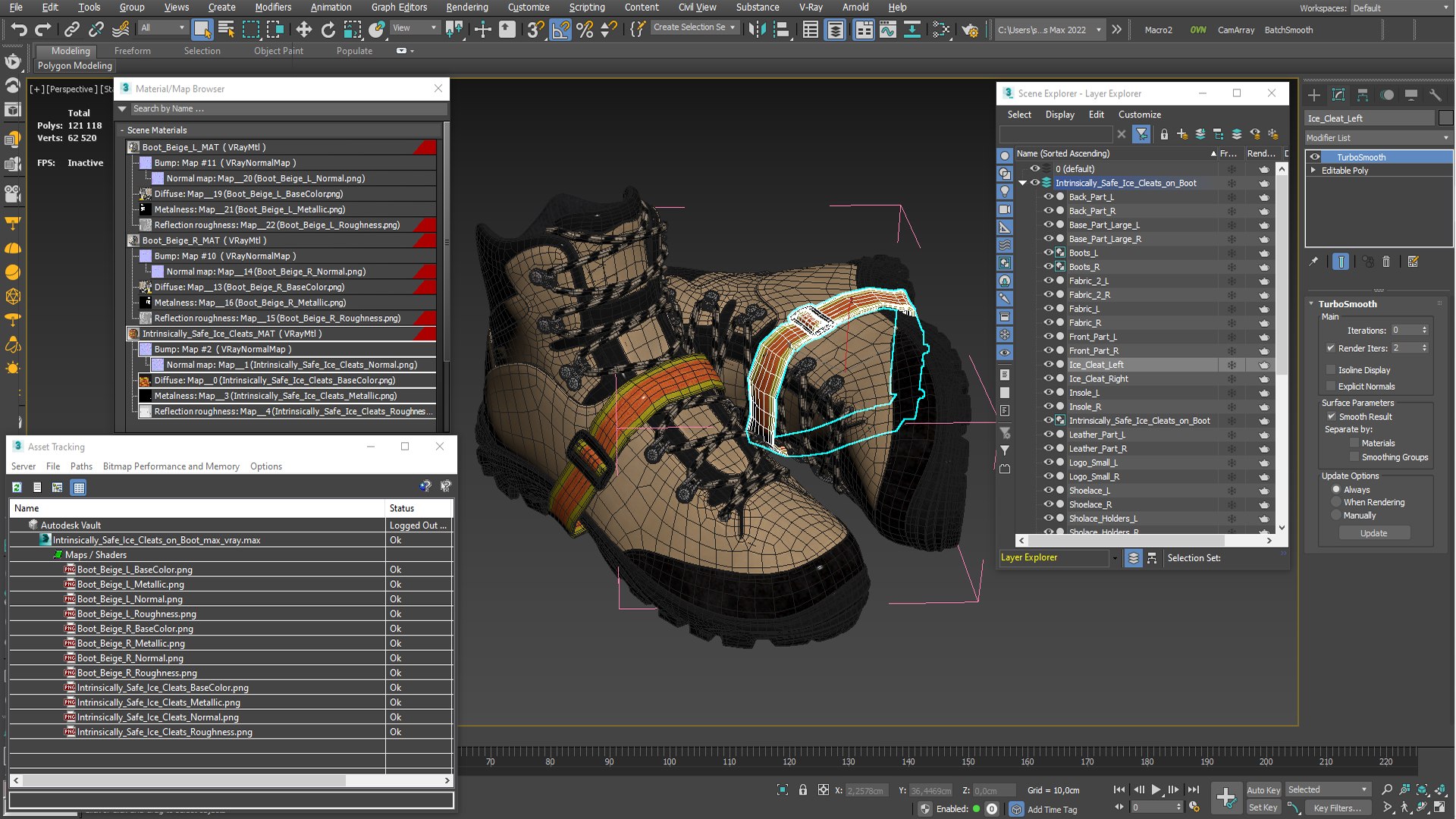Click object color swatch beside Ice_Cleat_Left

click(1445, 118)
